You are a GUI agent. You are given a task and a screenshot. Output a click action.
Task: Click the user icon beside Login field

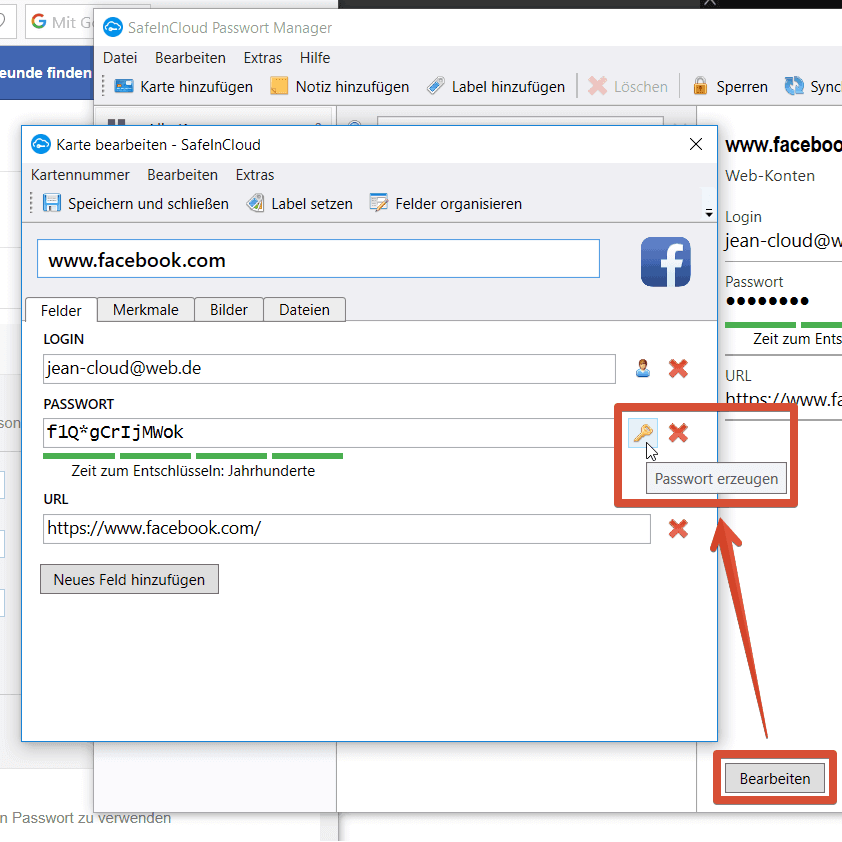click(643, 368)
